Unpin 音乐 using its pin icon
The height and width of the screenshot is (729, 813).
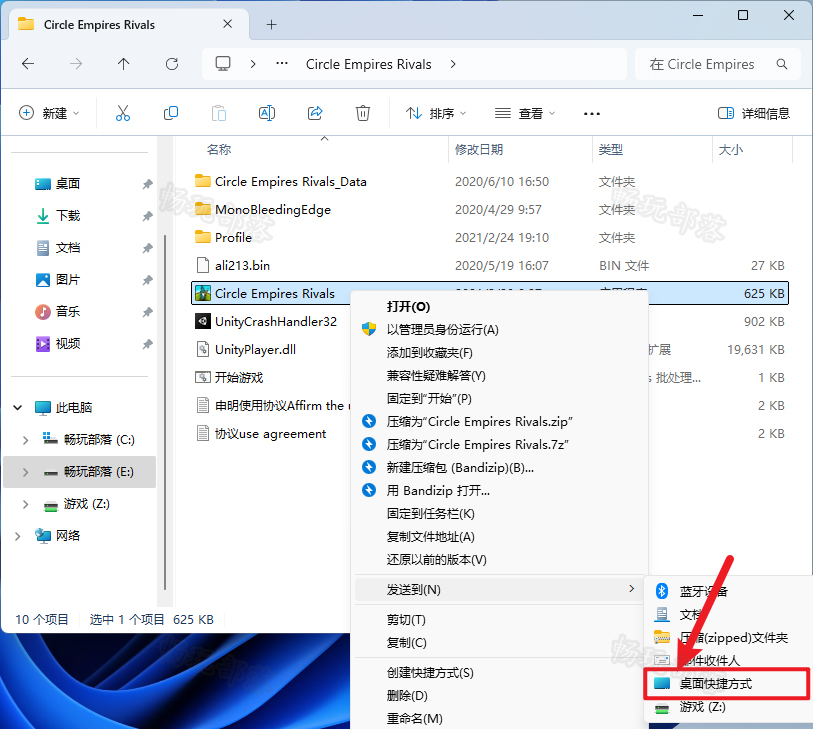147,312
